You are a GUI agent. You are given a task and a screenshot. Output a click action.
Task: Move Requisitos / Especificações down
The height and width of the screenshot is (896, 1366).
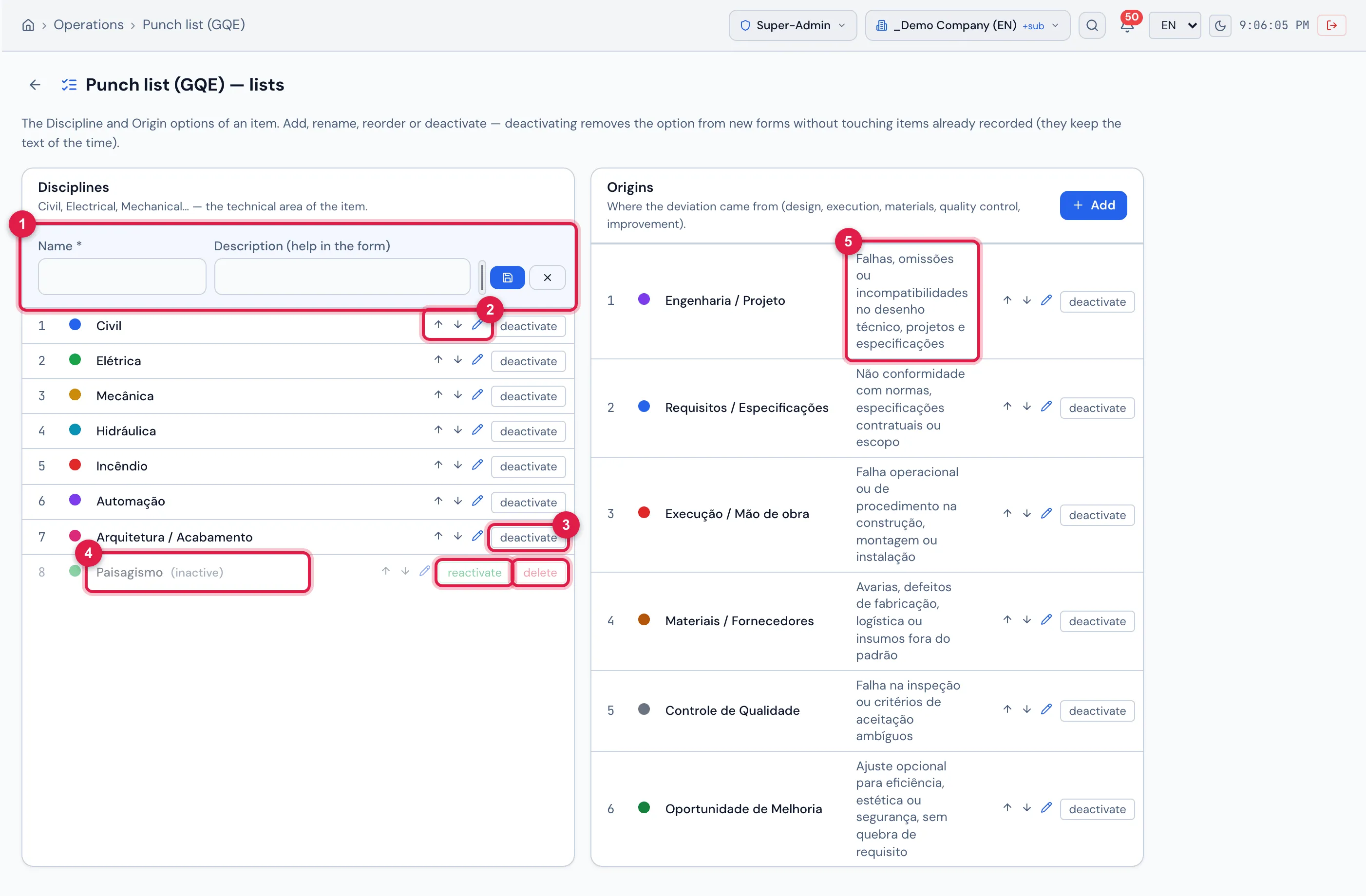pyautogui.click(x=1027, y=406)
